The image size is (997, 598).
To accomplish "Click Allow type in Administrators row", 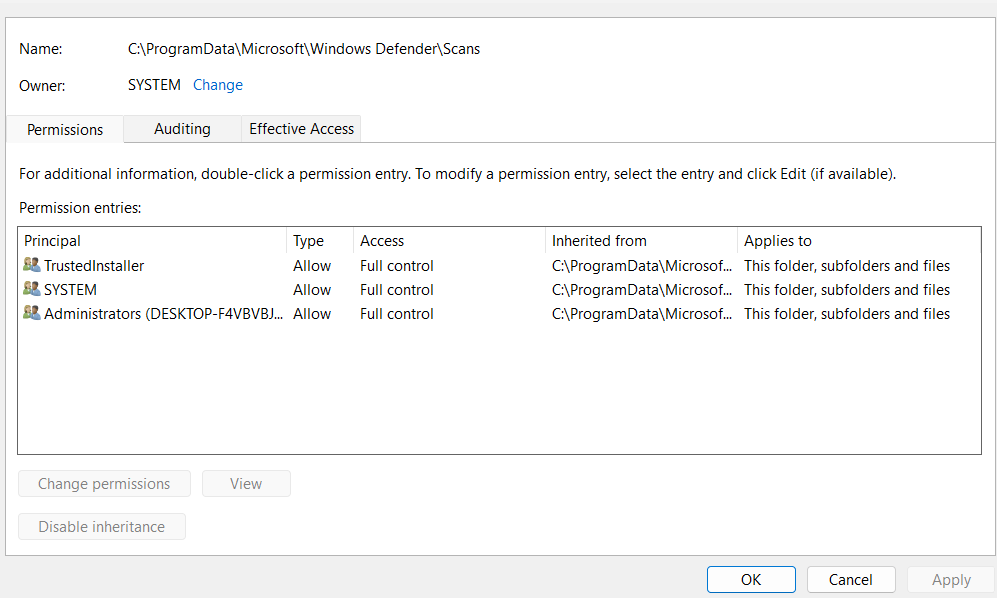I will [312, 314].
